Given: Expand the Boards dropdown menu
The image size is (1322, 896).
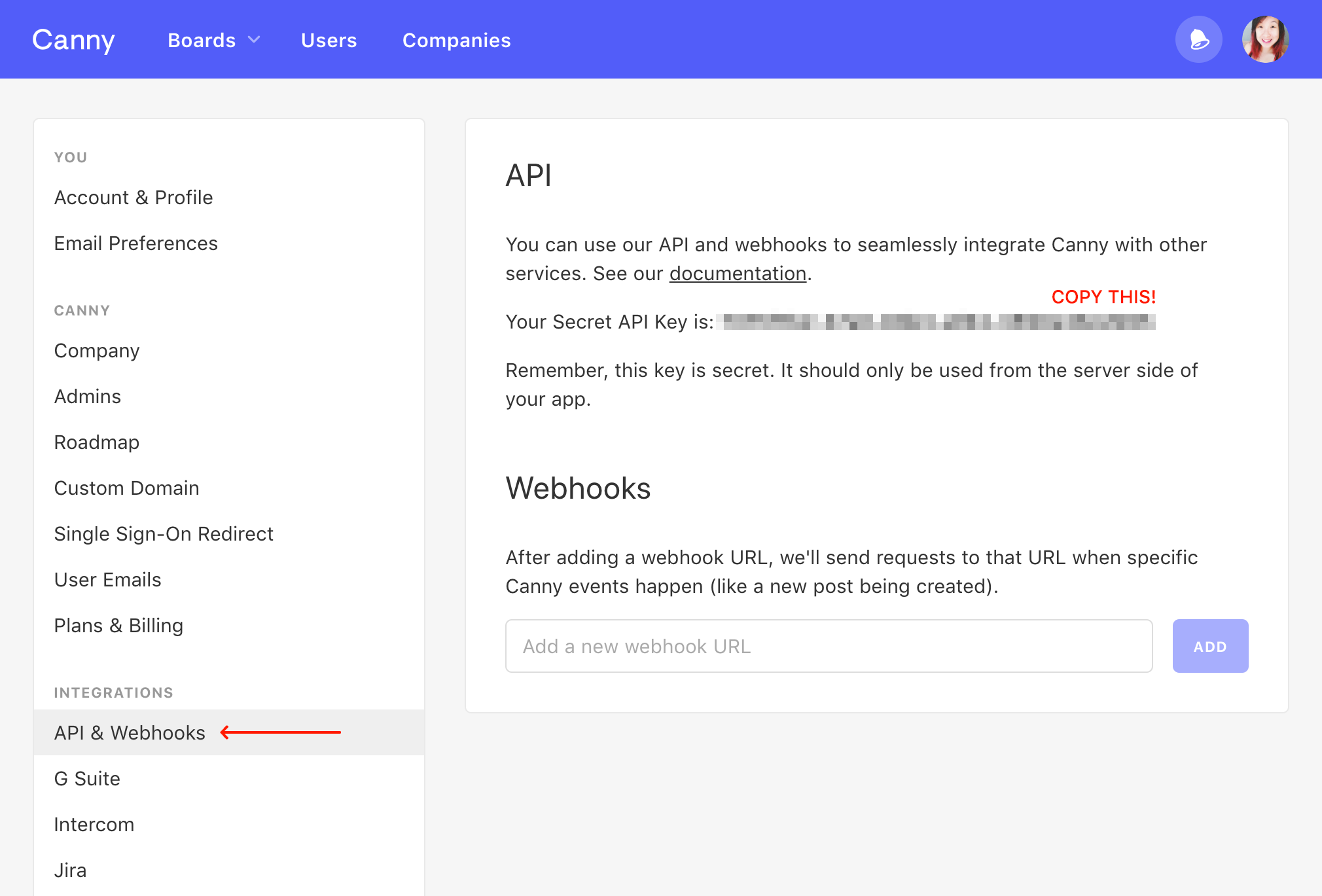Looking at the screenshot, I should tap(213, 40).
